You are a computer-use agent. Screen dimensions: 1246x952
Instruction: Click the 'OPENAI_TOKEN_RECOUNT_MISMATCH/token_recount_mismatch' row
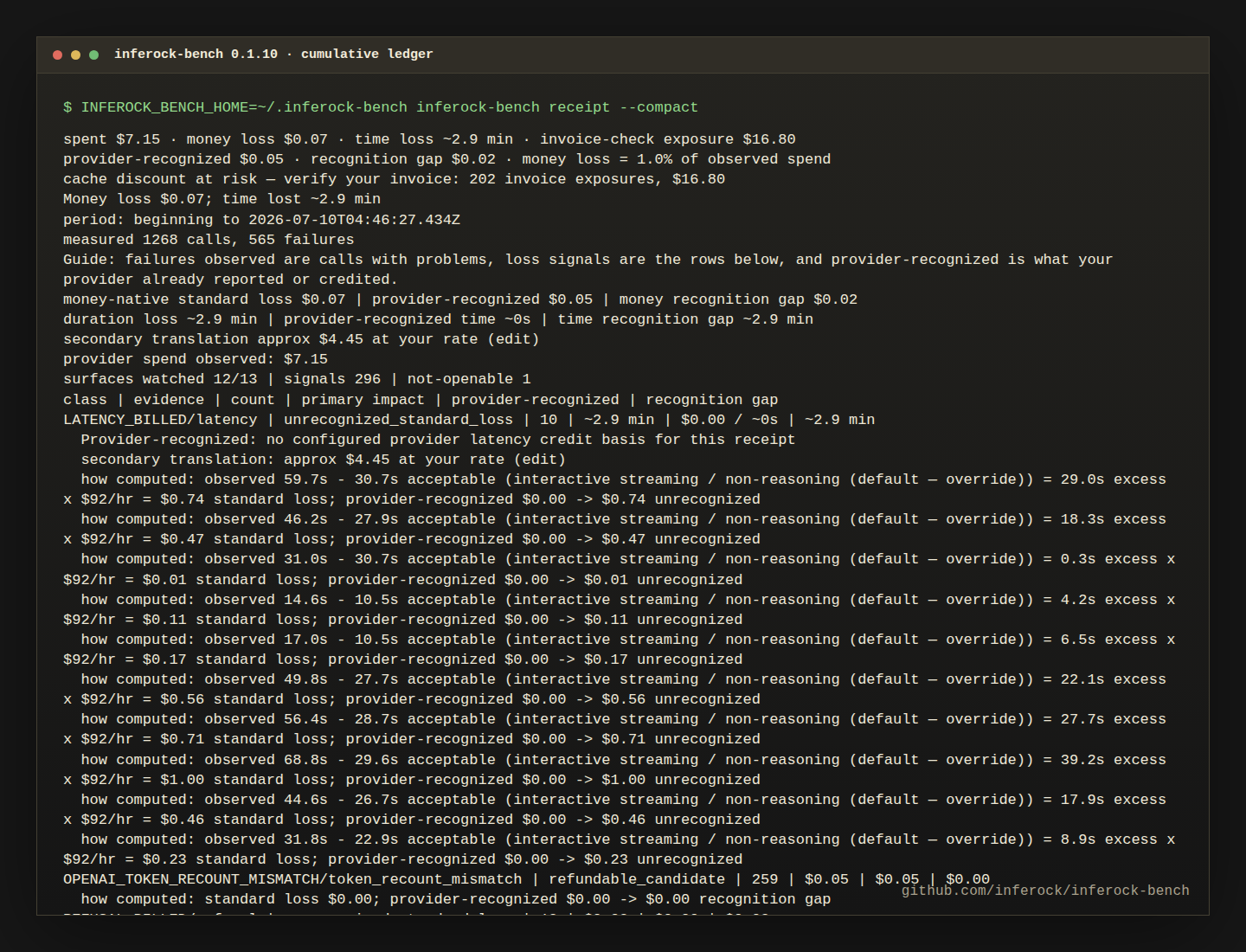tap(526, 879)
